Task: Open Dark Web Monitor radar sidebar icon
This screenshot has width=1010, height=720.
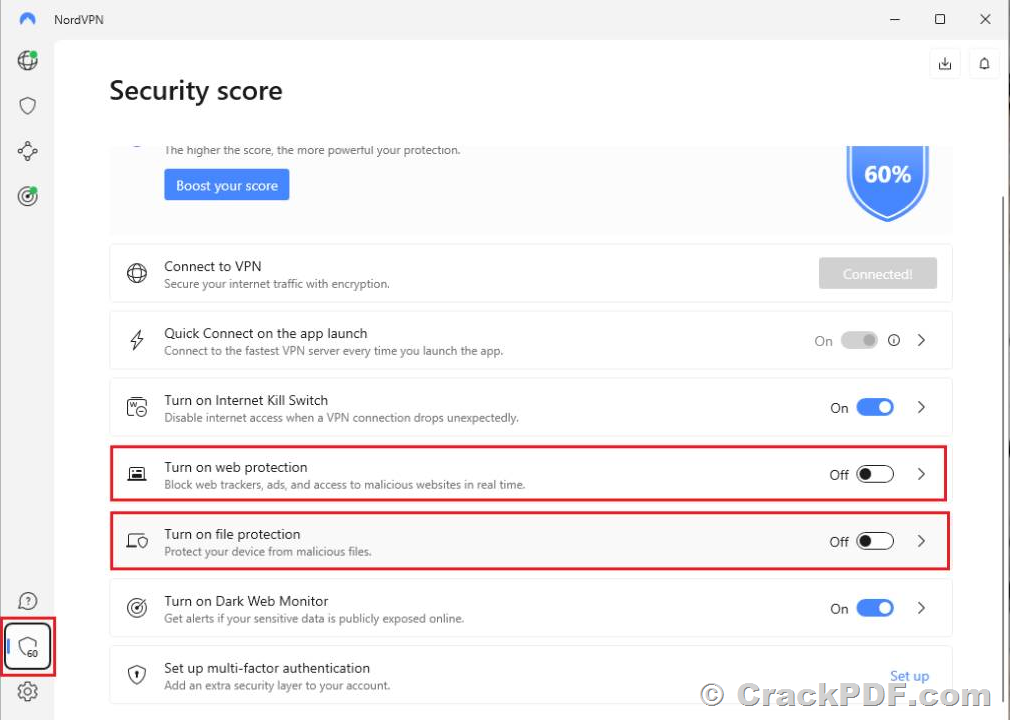Action: (27, 196)
